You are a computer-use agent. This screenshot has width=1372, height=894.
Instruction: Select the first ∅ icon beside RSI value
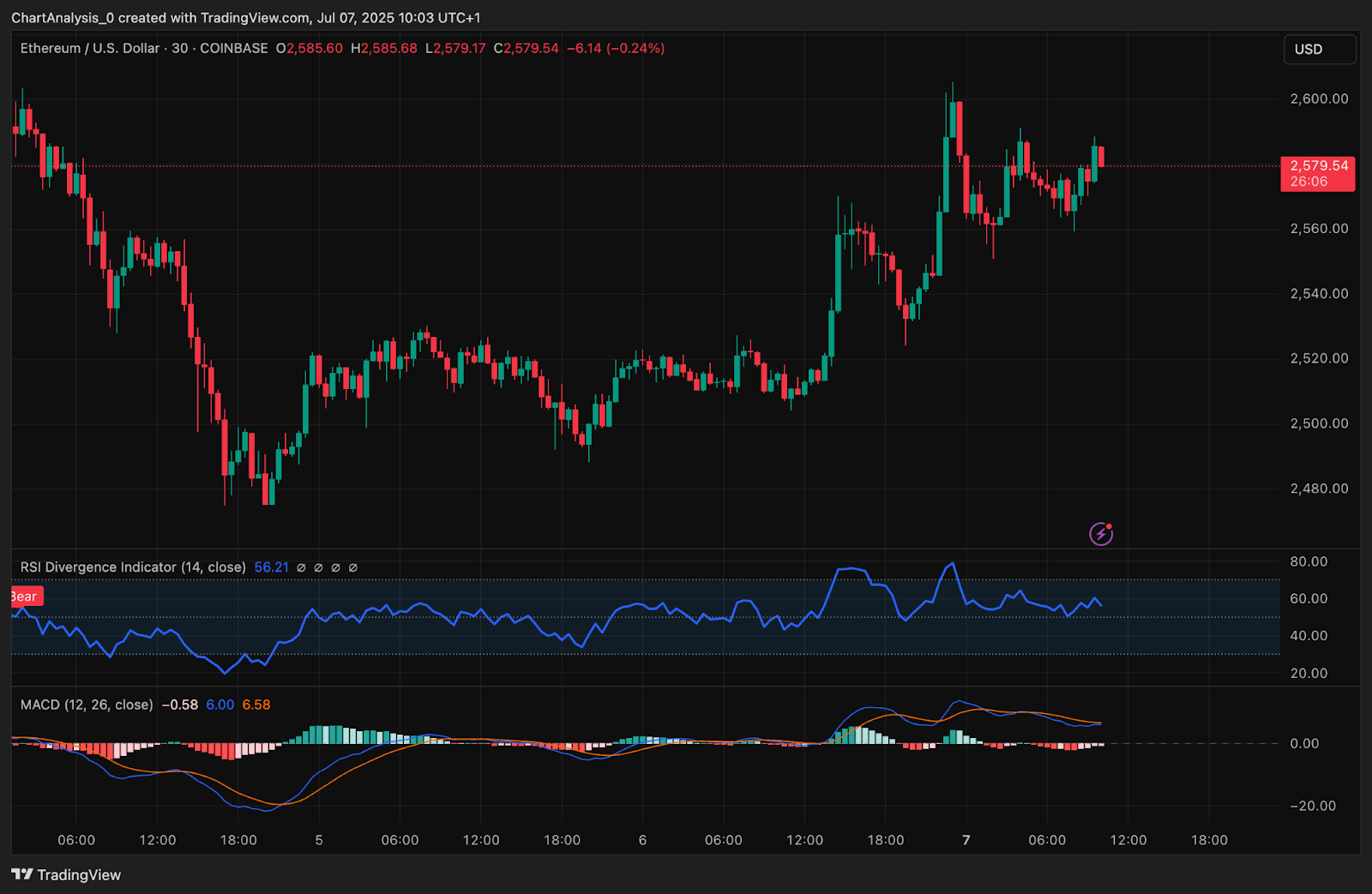299,567
